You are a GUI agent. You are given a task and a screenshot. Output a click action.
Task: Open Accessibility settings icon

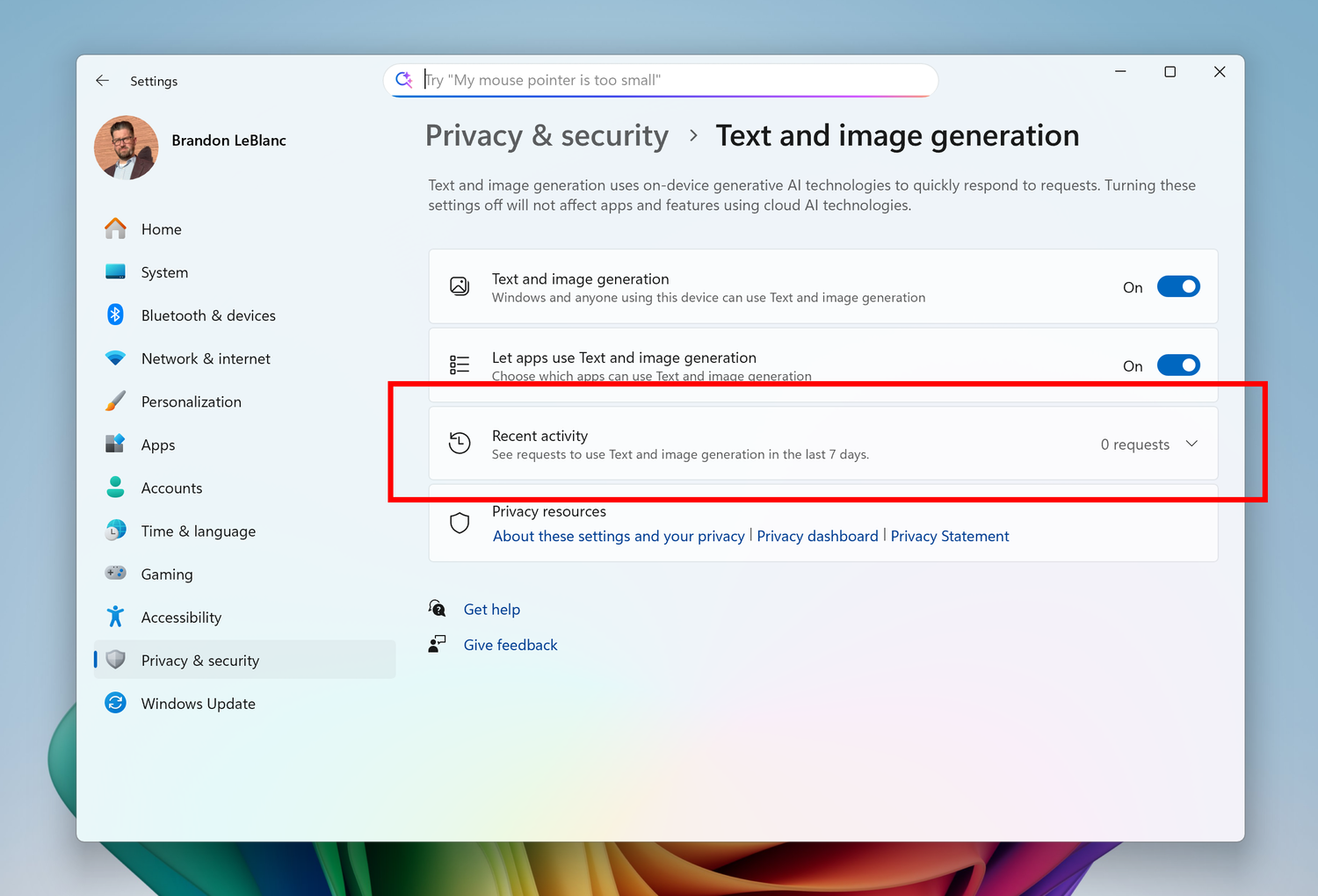point(115,617)
